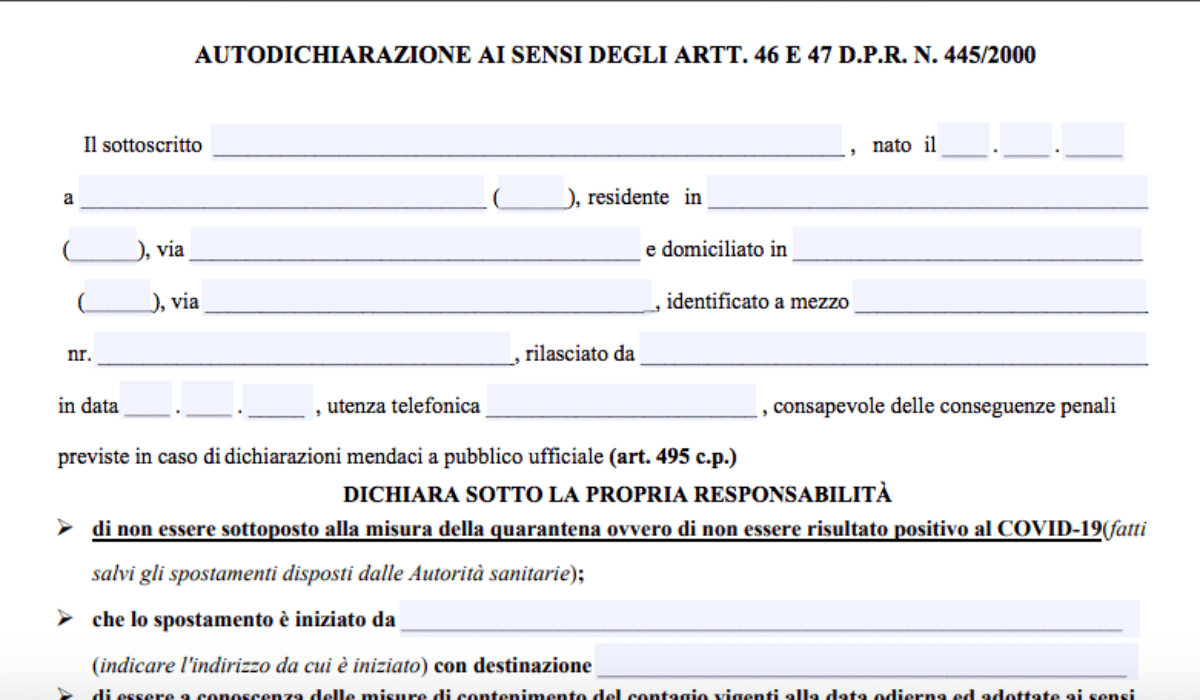Click the 'identificato a mezzo' document field
The image size is (1200, 700).
pyautogui.click(x=999, y=298)
